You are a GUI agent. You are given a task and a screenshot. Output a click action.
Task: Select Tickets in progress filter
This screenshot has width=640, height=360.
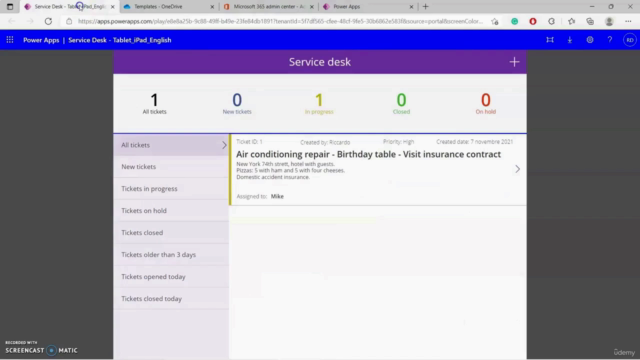coord(171,189)
